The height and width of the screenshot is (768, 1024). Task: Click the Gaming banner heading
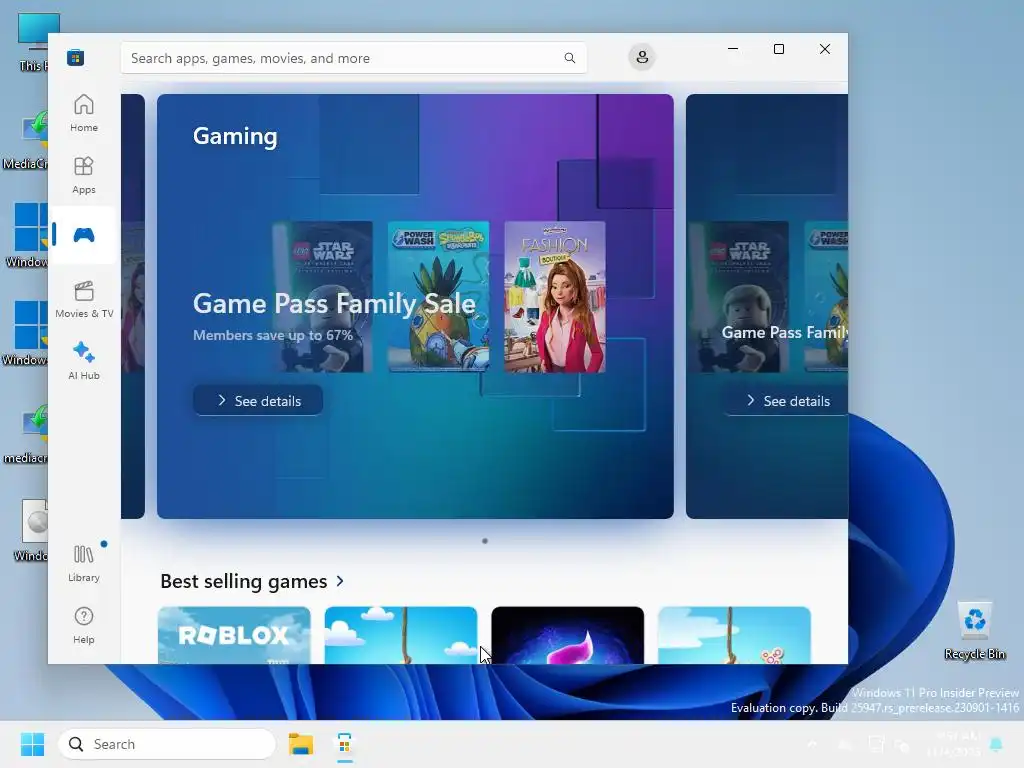[235, 136]
